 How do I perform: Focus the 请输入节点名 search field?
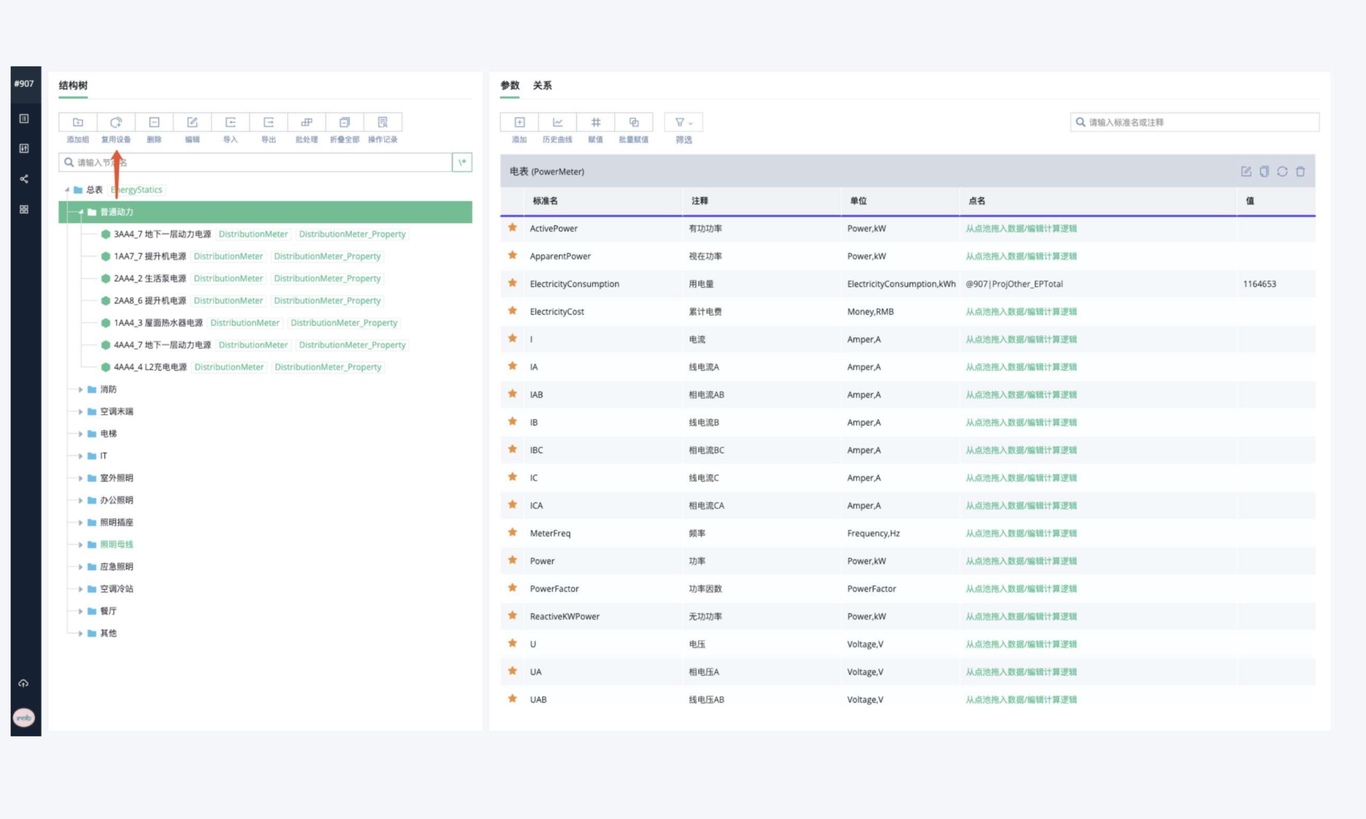[255, 162]
